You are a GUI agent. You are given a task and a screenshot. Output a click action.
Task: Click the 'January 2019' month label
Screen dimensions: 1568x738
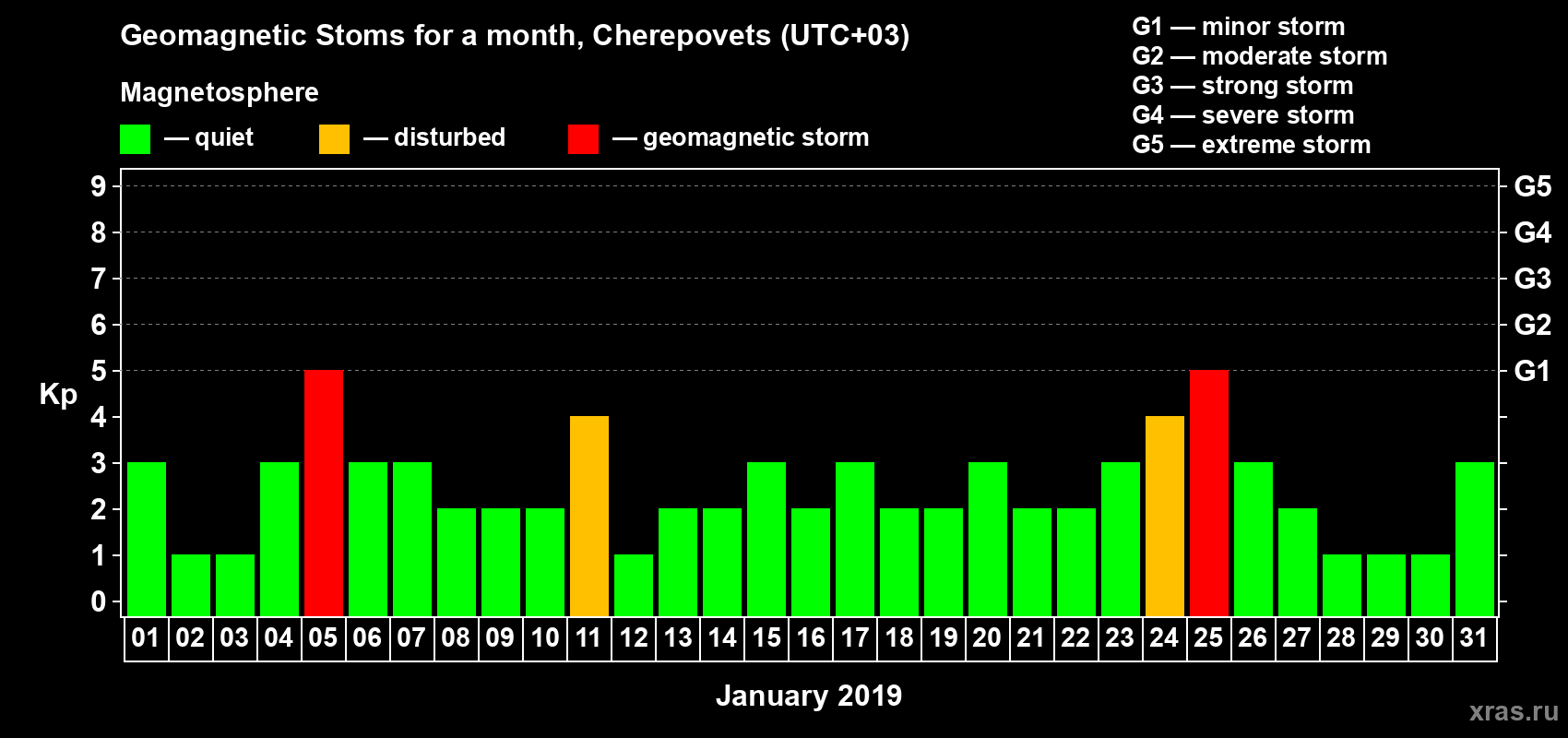(x=809, y=696)
